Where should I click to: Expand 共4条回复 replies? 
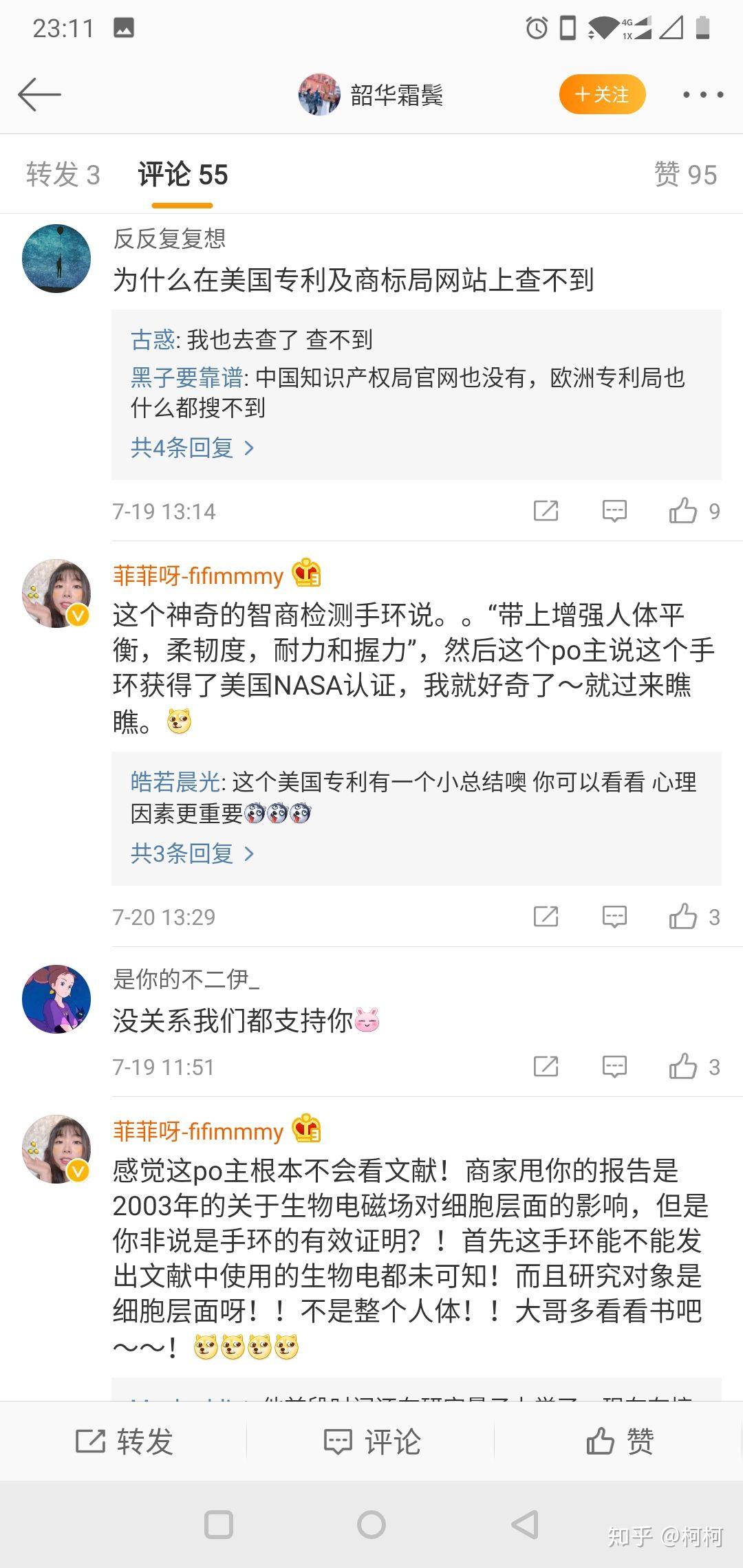[x=192, y=448]
